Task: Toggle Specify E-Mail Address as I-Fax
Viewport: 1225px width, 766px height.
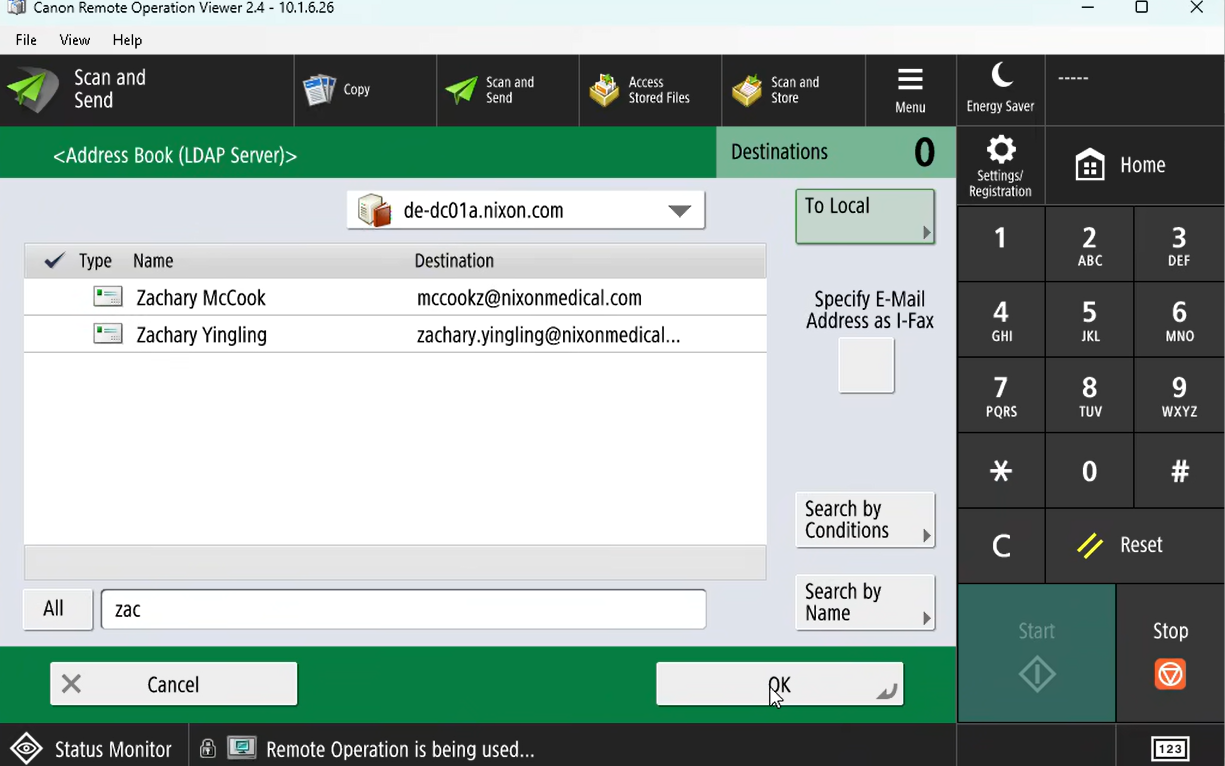Action: 866,365
